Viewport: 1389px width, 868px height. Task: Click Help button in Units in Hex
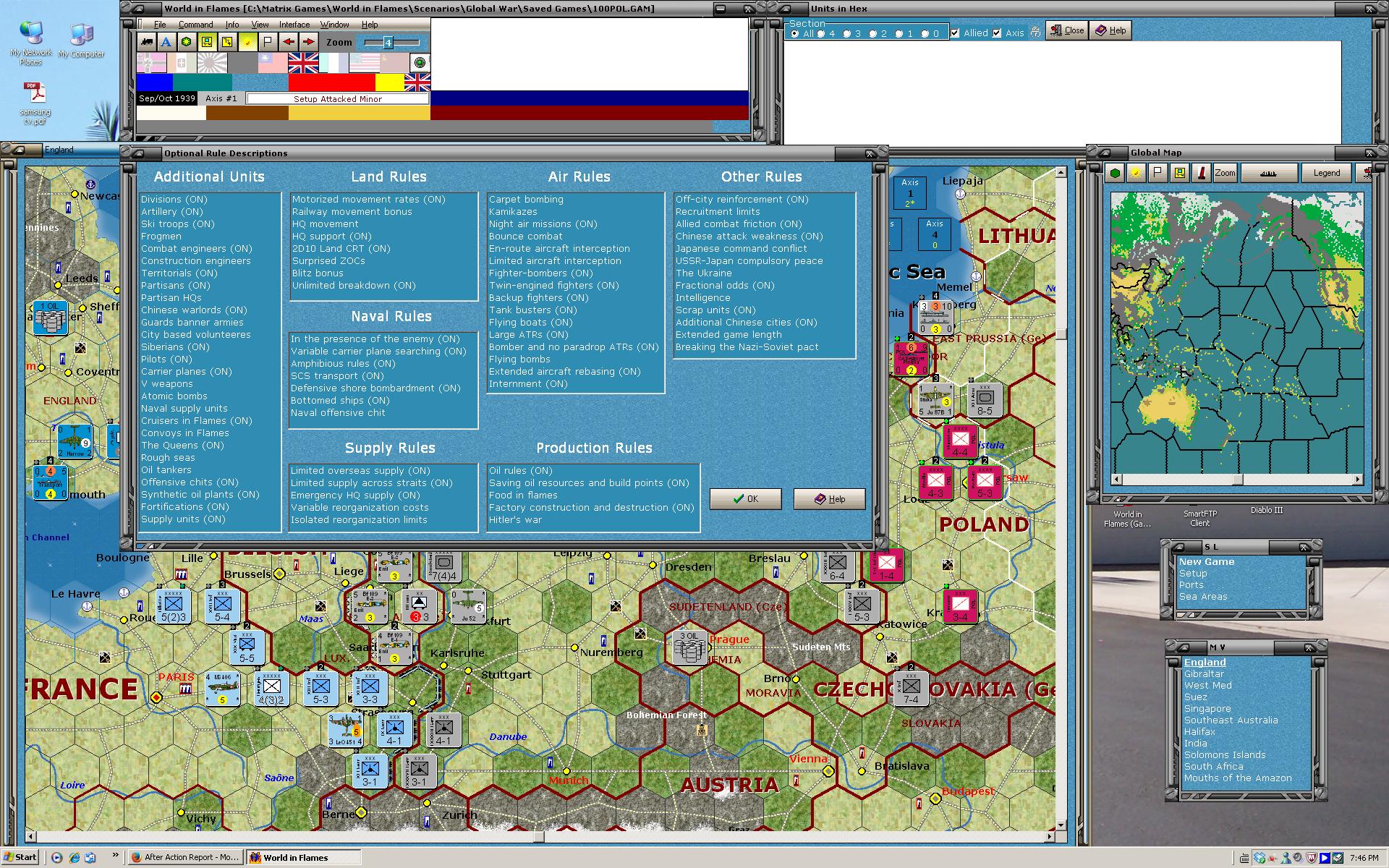(x=1110, y=30)
